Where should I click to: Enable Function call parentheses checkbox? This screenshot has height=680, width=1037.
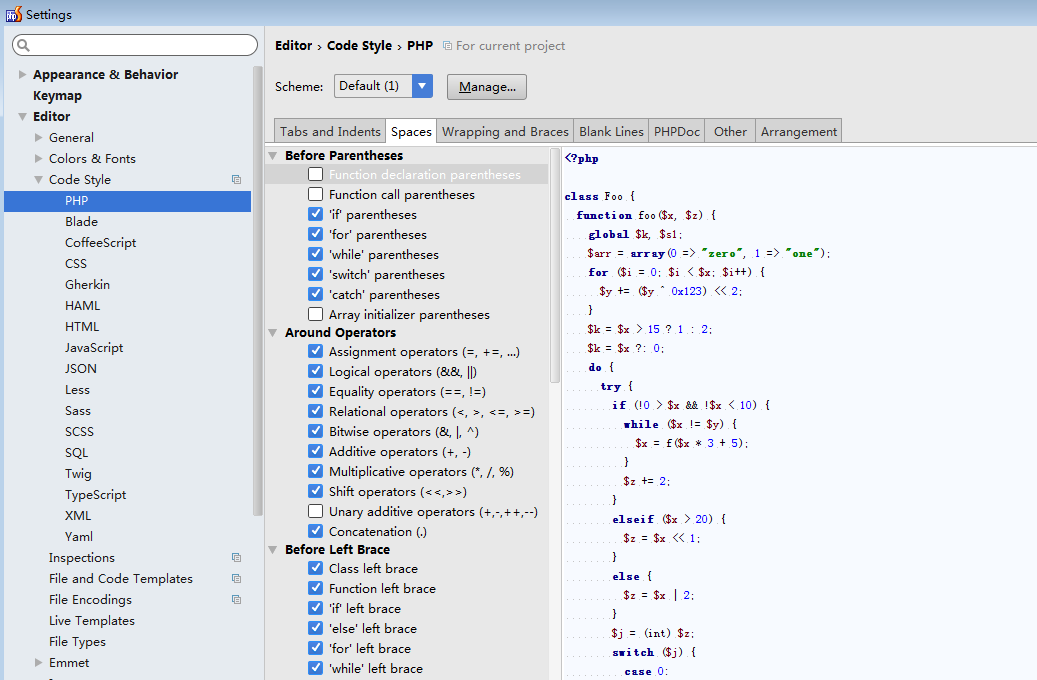[x=316, y=194]
